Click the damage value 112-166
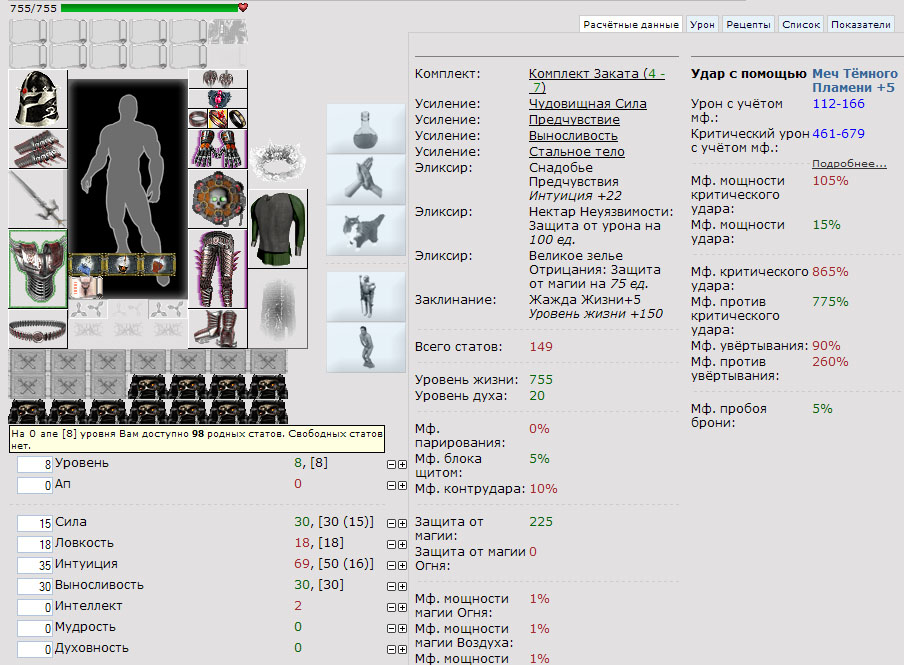Screen dimensions: 904x665 coord(838,104)
